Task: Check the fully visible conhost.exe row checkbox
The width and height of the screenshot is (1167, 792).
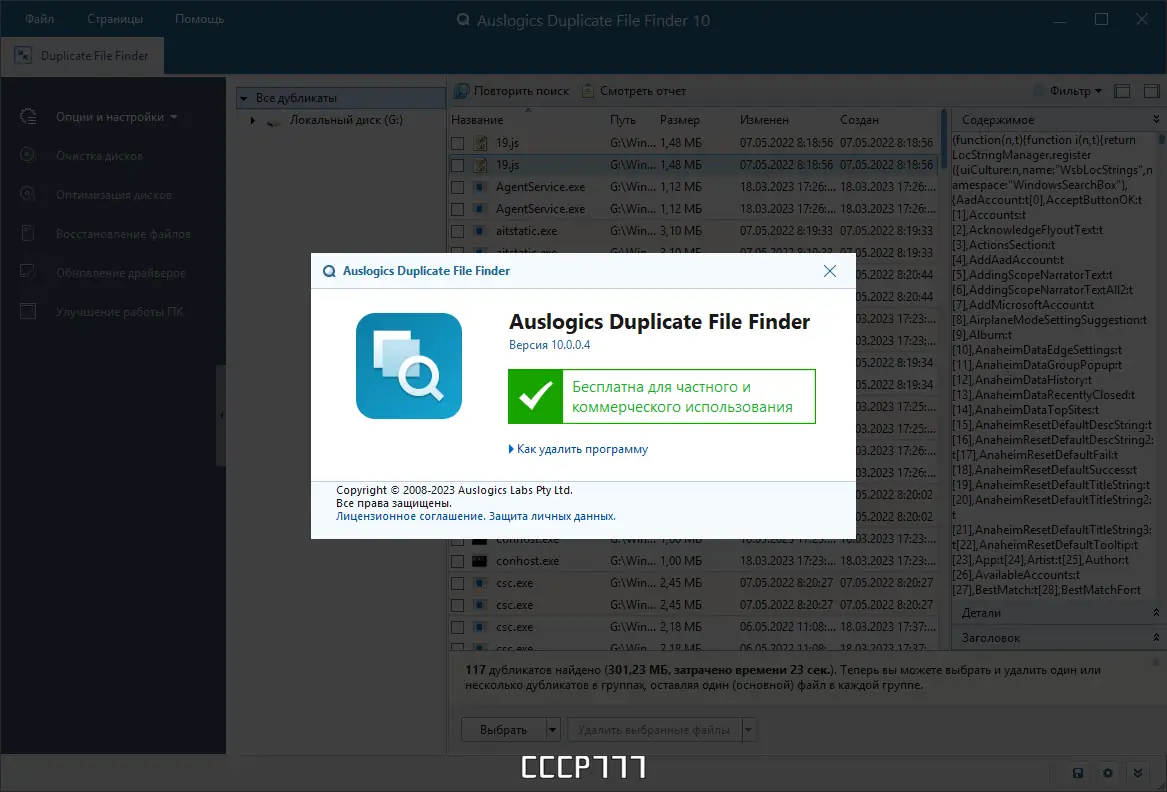Action: tap(458, 561)
